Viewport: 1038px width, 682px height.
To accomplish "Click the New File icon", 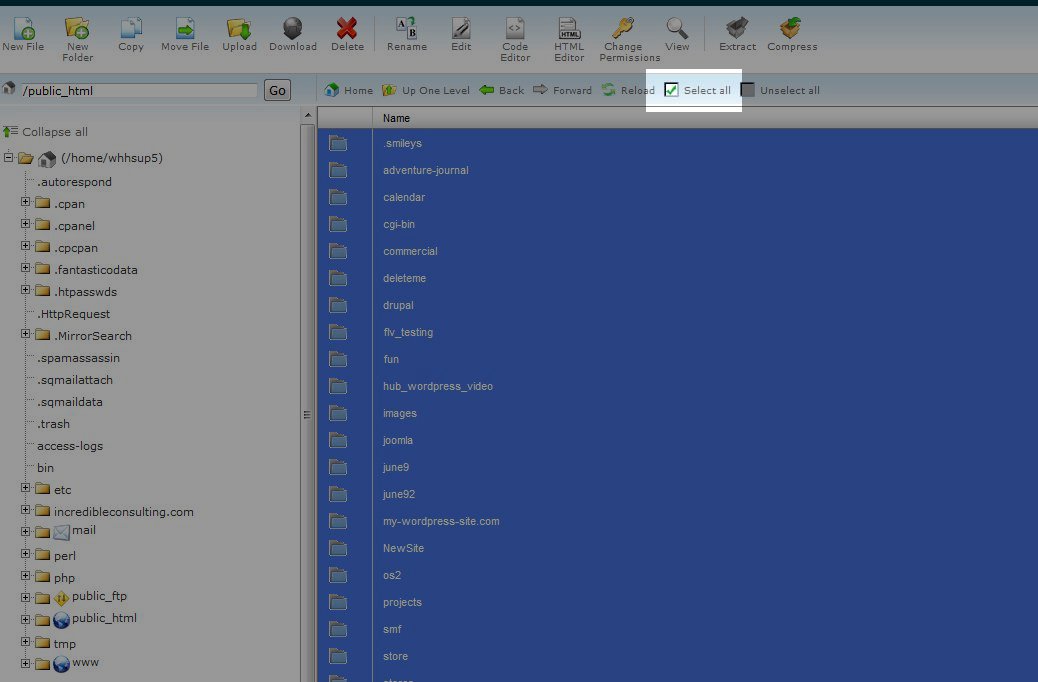I will [x=22, y=29].
